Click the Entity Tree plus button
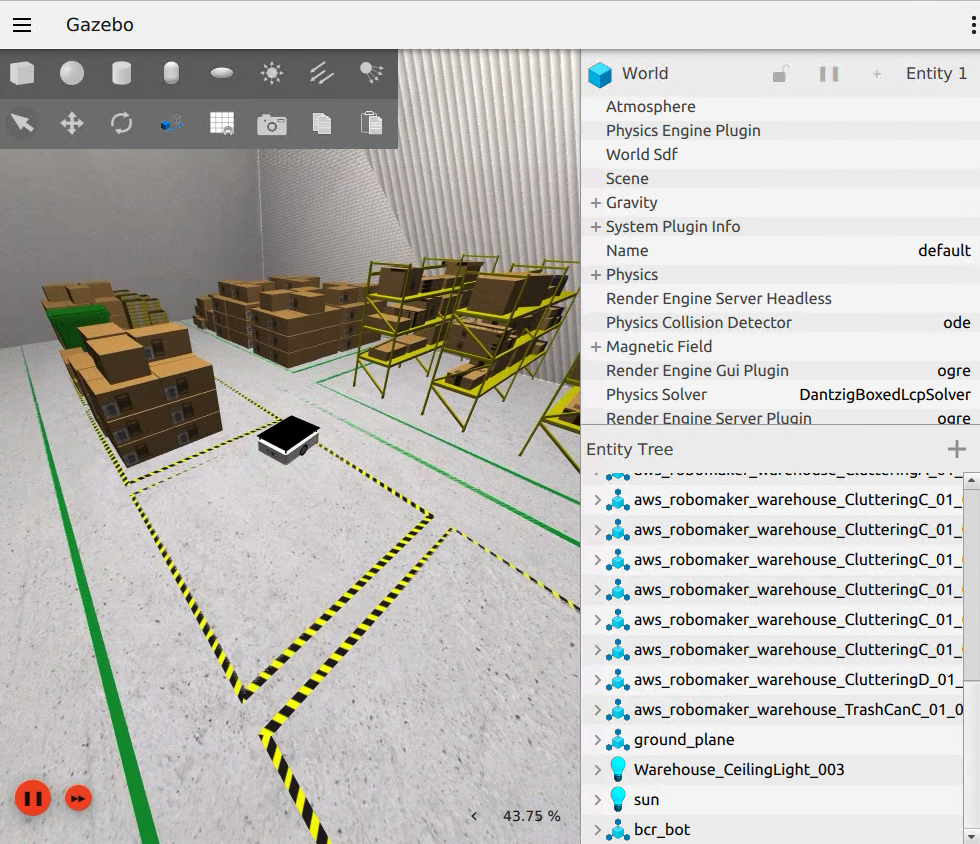This screenshot has height=844, width=980. (x=956, y=449)
